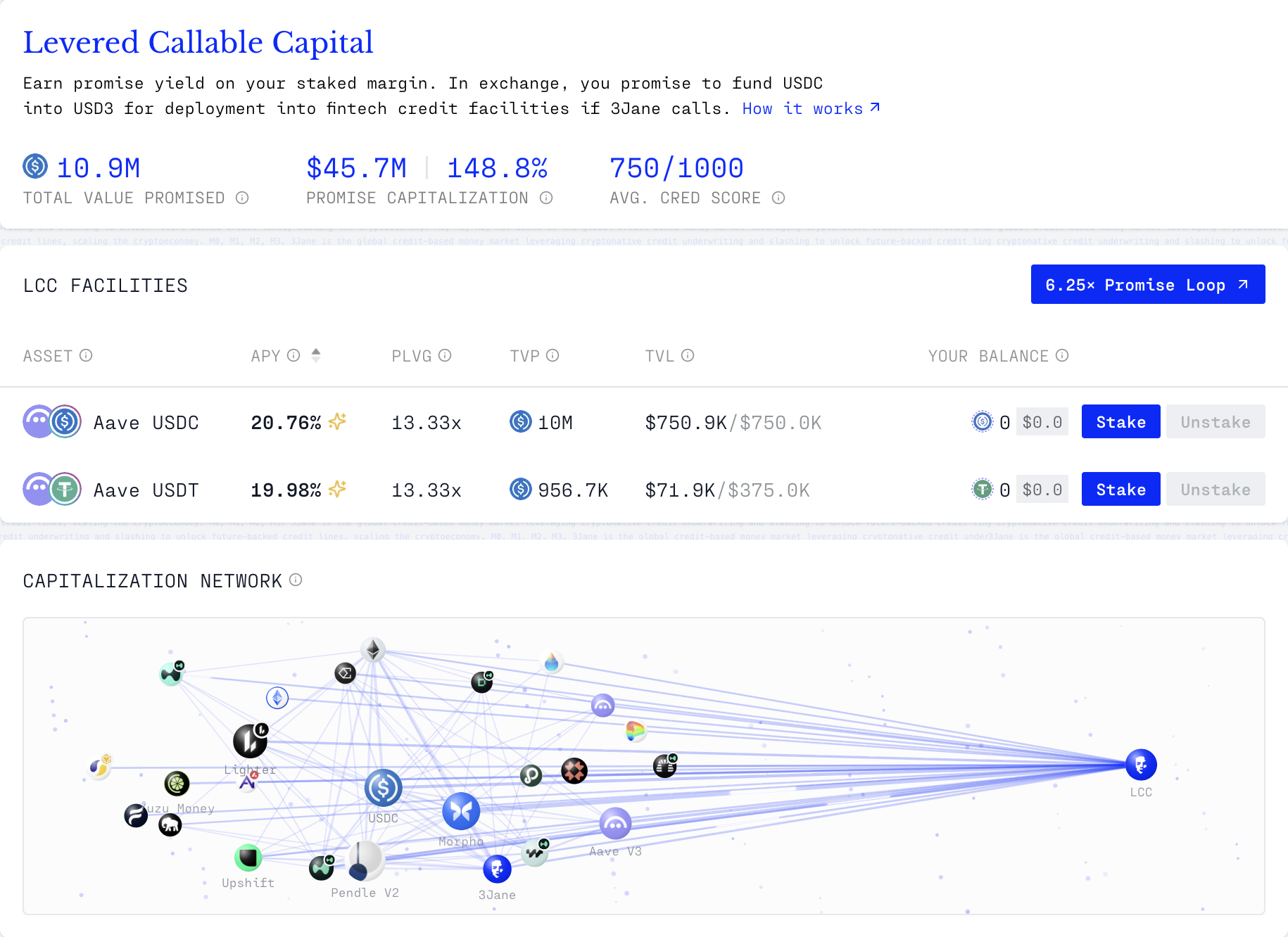
Task: Click the Levered Callable Capital heading
Action: tap(198, 42)
